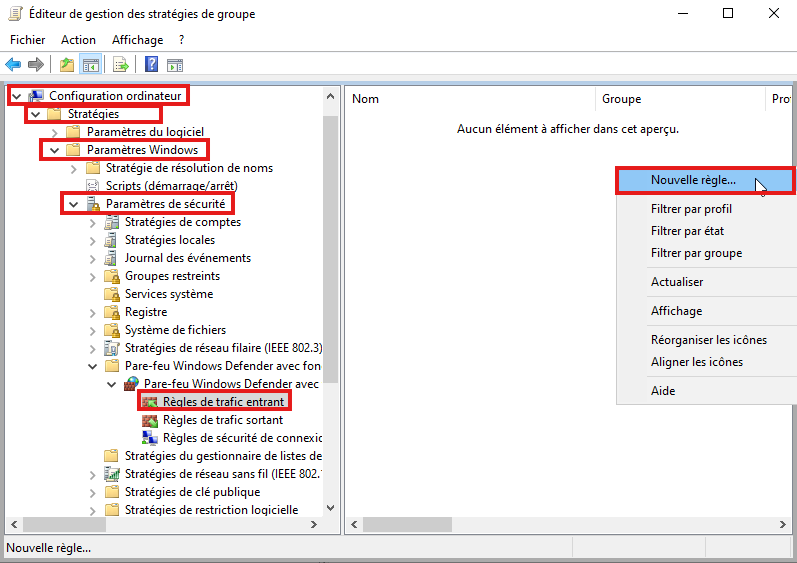This screenshot has width=797, height=563.
Task: Choose Nouvelle règle... from context menu
Action: 693,181
